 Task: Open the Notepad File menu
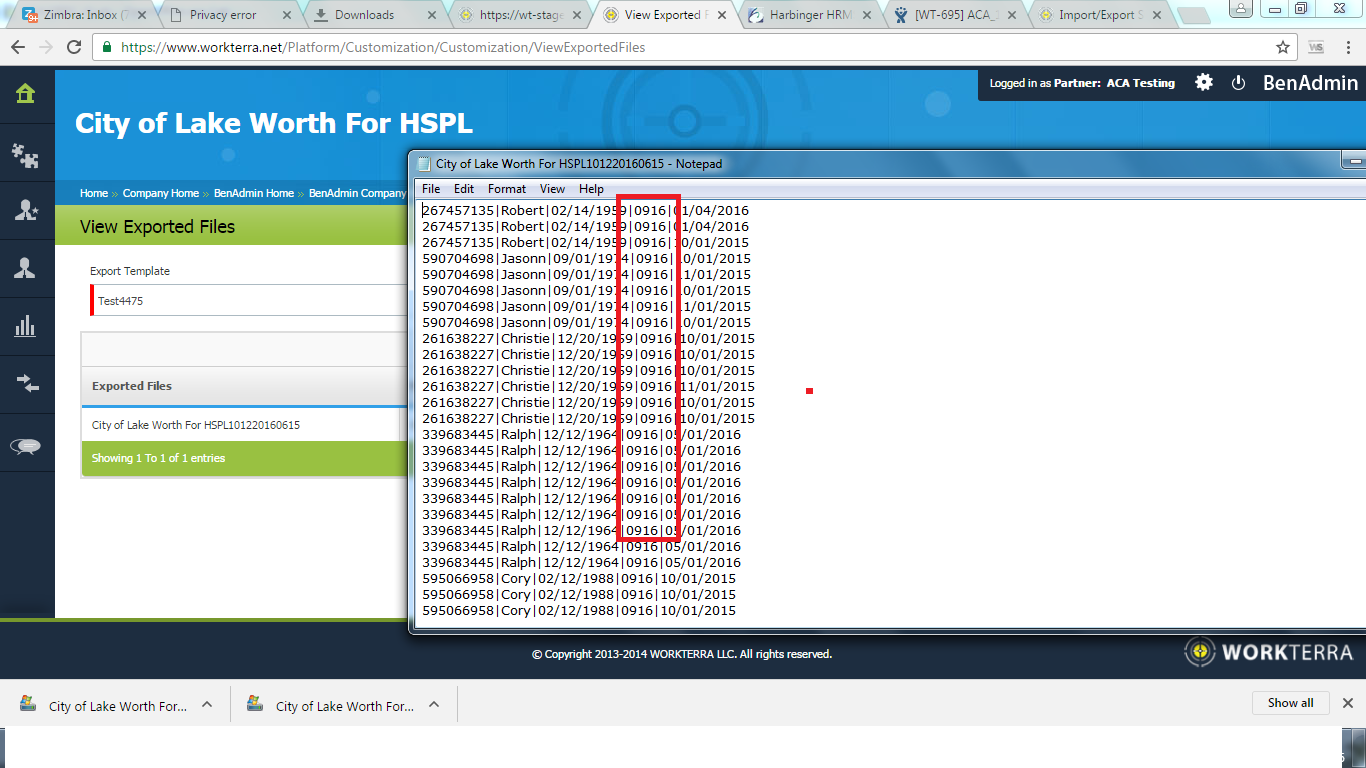pos(431,189)
